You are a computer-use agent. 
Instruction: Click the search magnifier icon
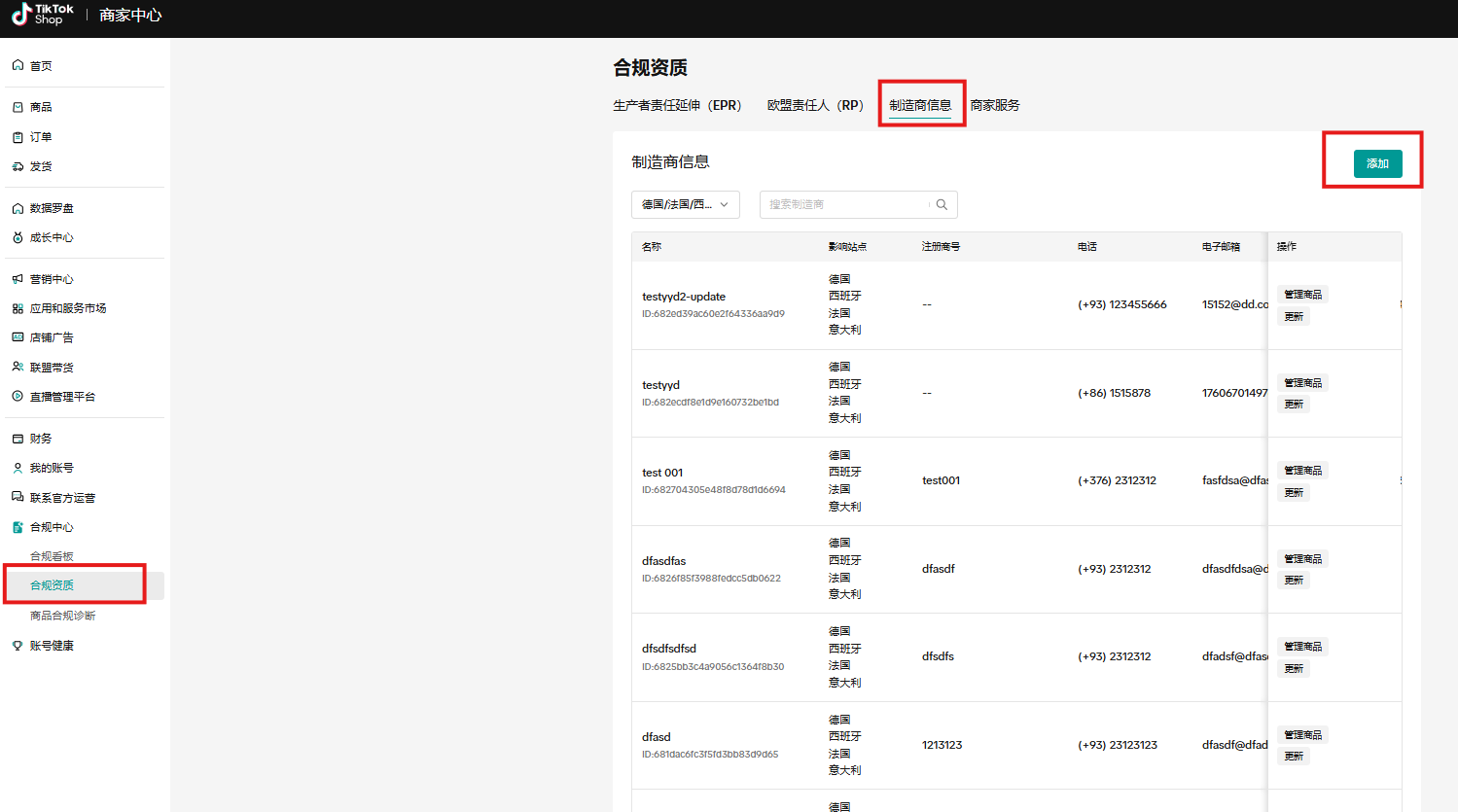pyautogui.click(x=940, y=204)
